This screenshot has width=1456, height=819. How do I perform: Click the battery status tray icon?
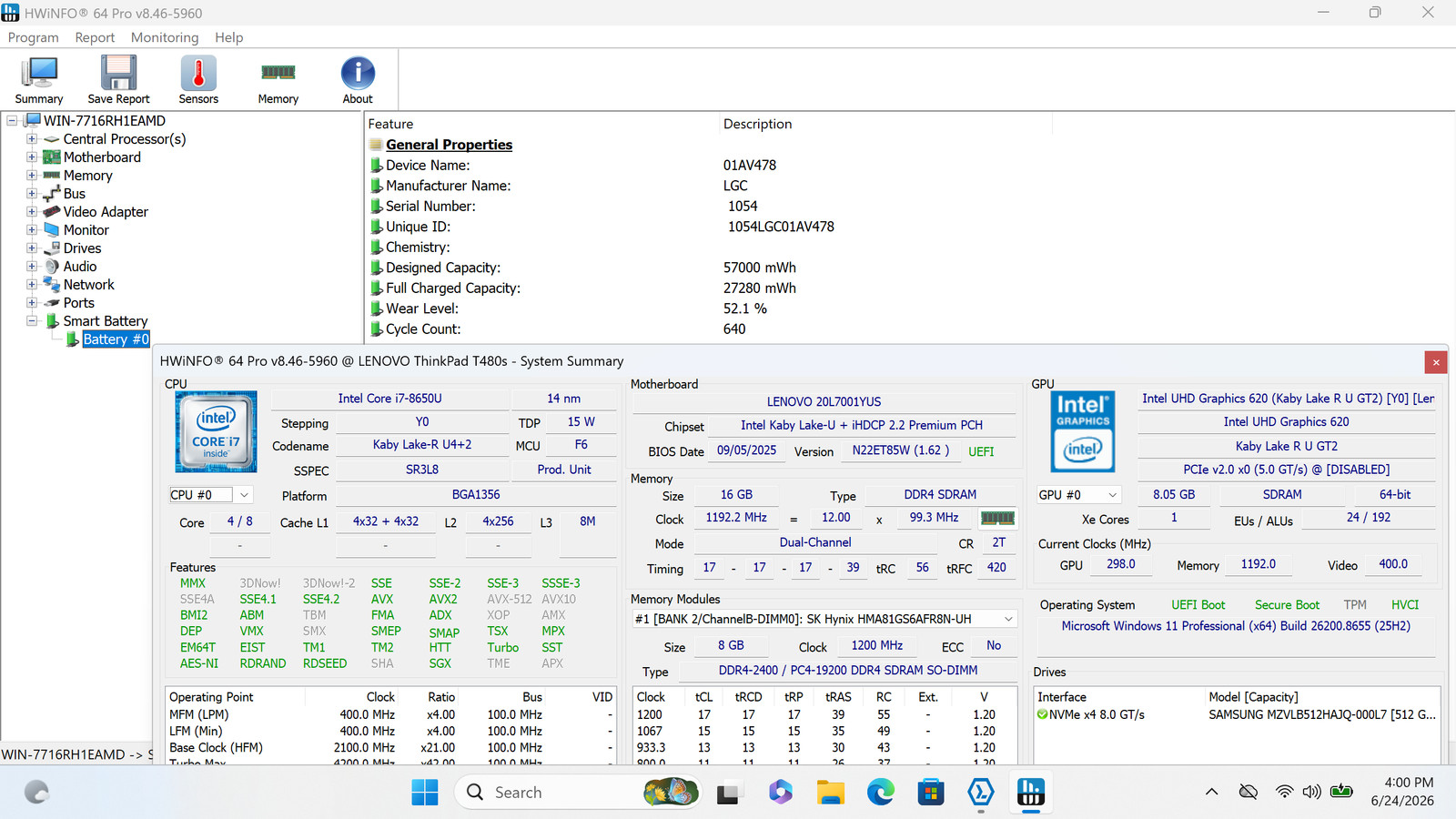click(1341, 792)
